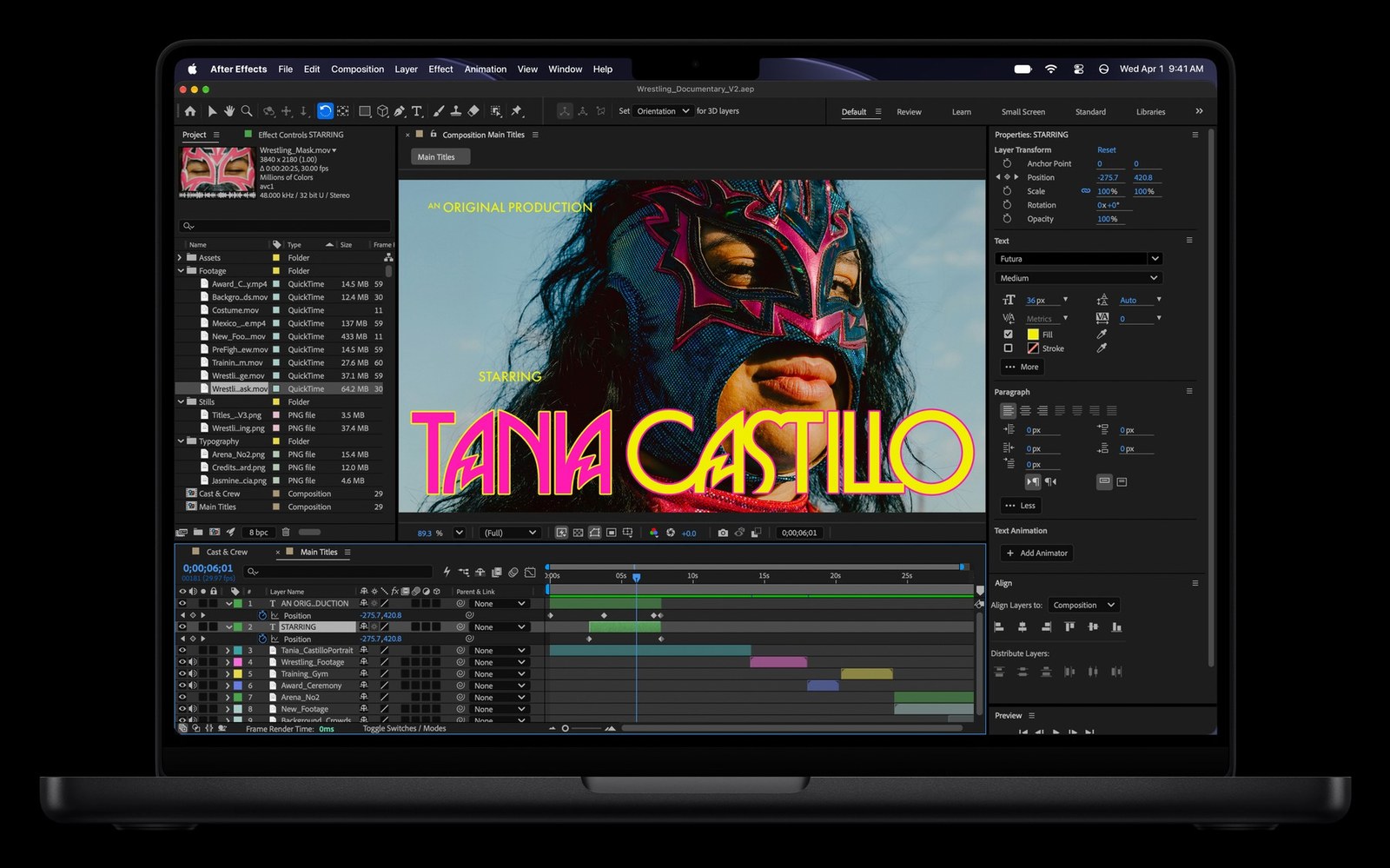Switch to the Review workspace
Screen dimensions: 1390x868
pyautogui.click(x=909, y=112)
